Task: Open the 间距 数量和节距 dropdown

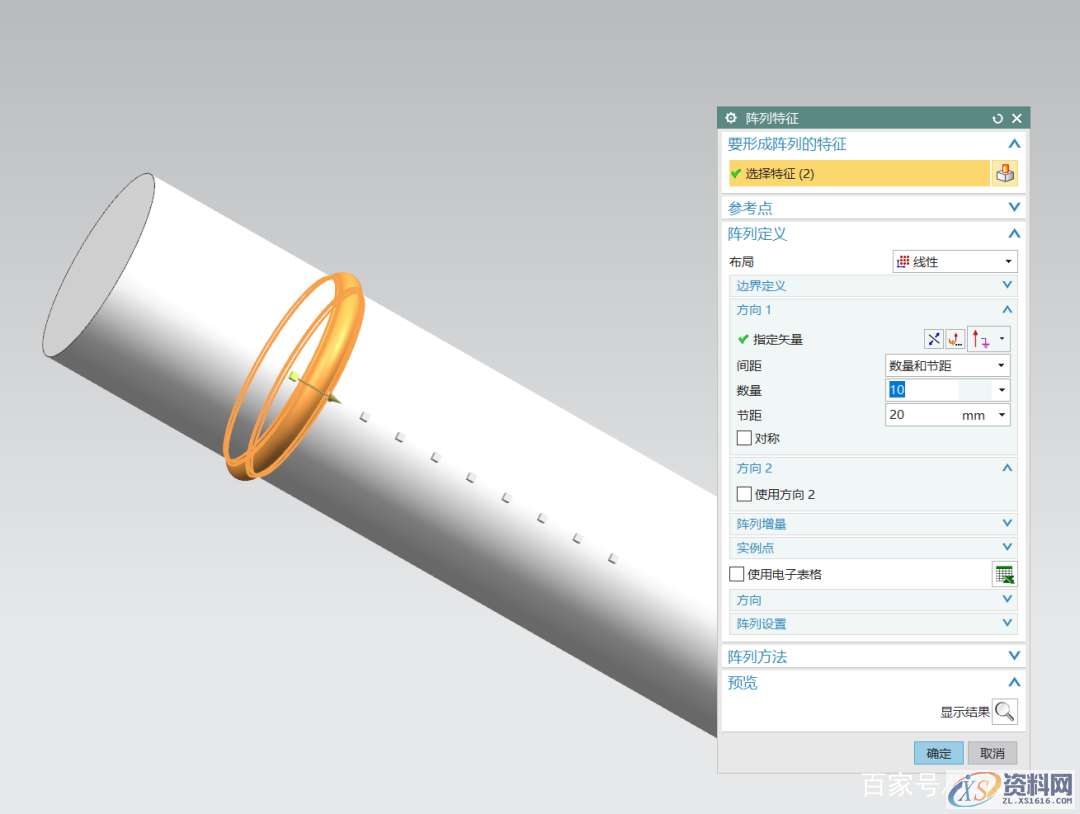Action: point(947,366)
